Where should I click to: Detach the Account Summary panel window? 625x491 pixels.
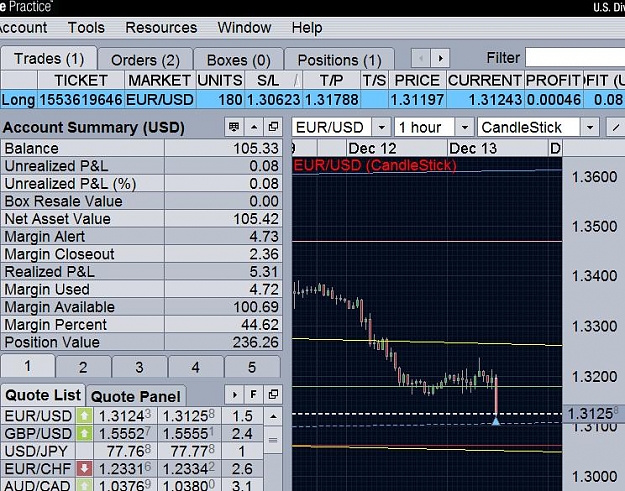273,127
